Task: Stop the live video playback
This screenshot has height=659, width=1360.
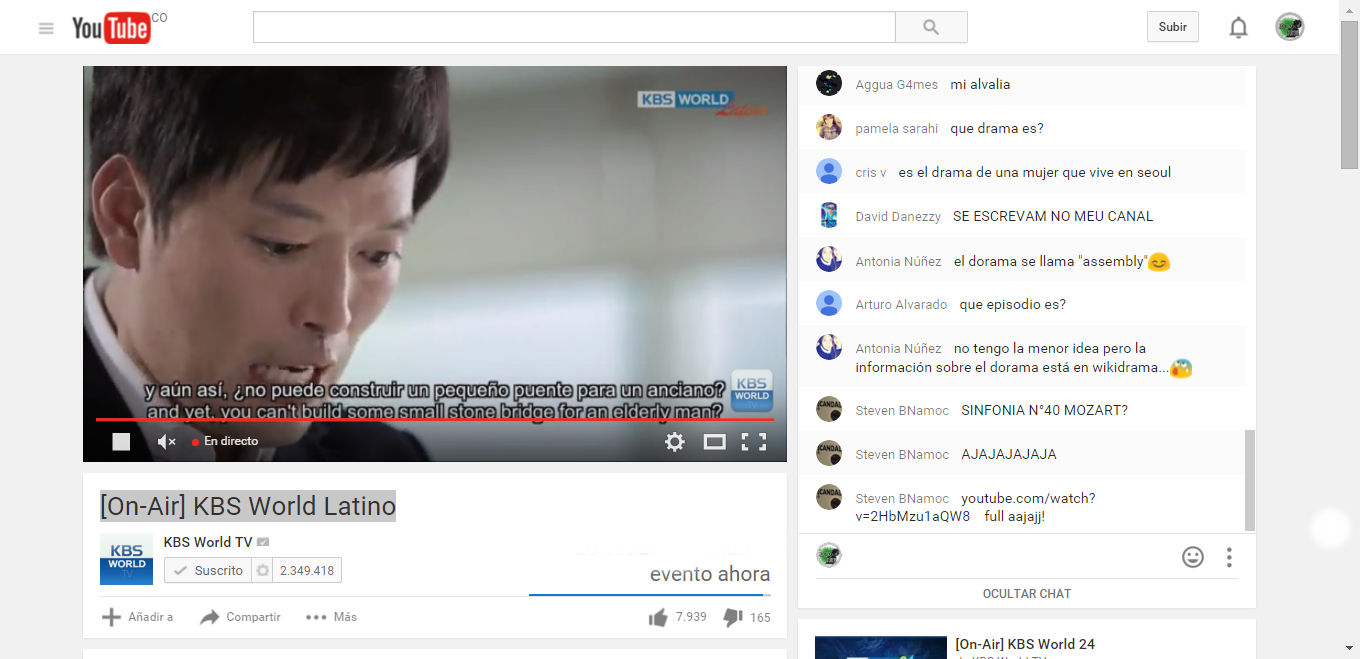Action: pos(121,441)
